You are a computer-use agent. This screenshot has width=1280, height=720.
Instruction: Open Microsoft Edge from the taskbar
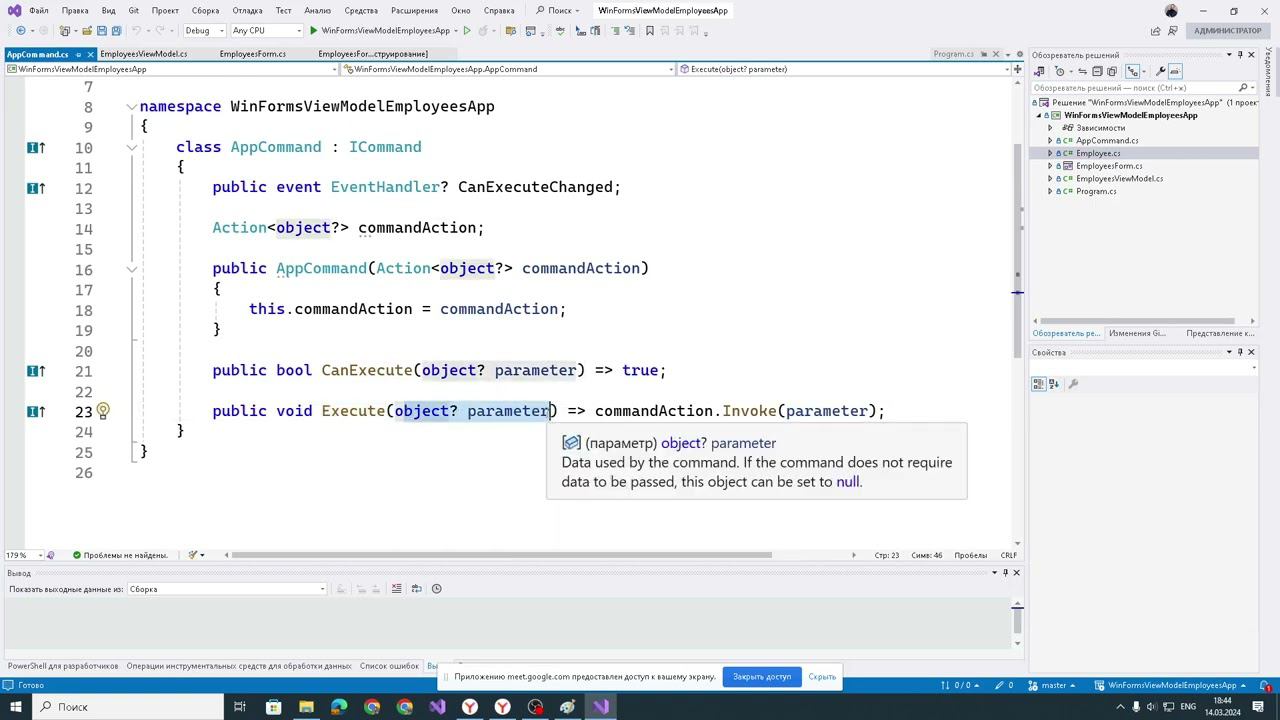(x=339, y=707)
